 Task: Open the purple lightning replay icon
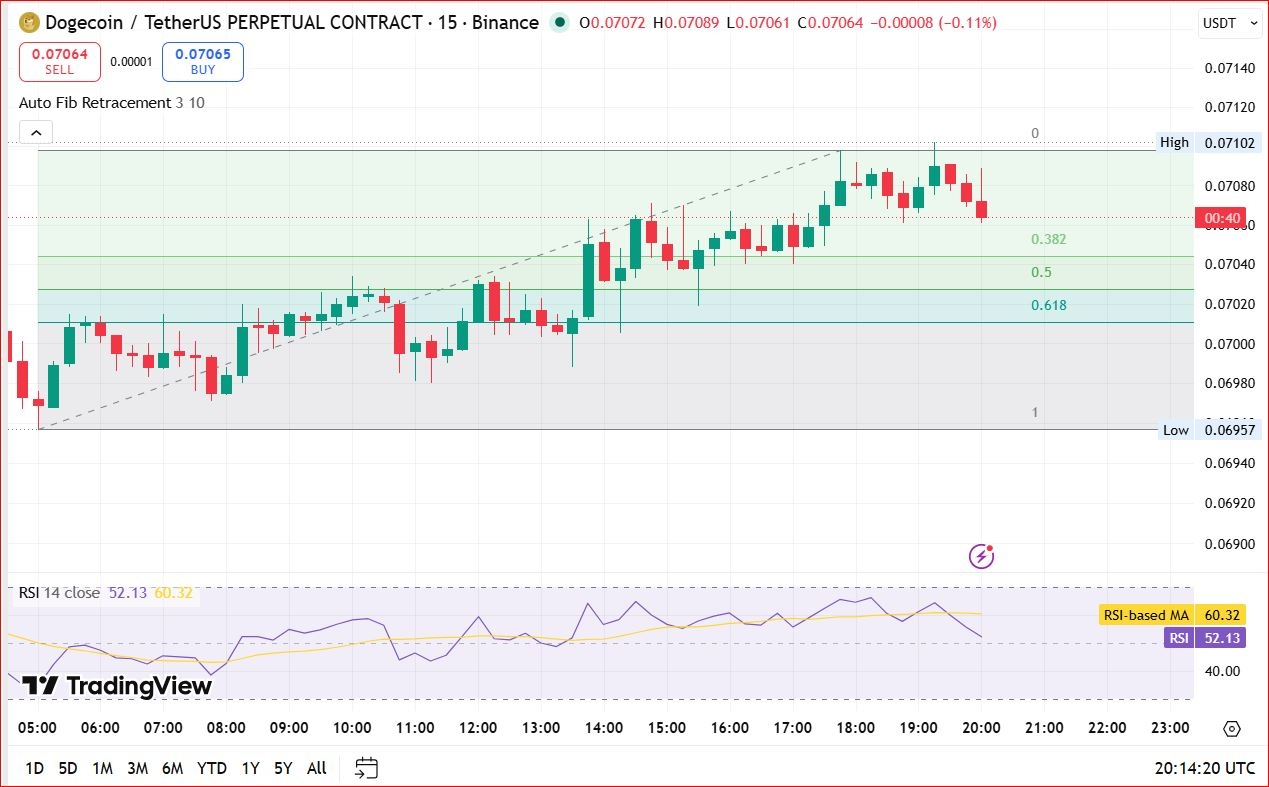pos(981,556)
